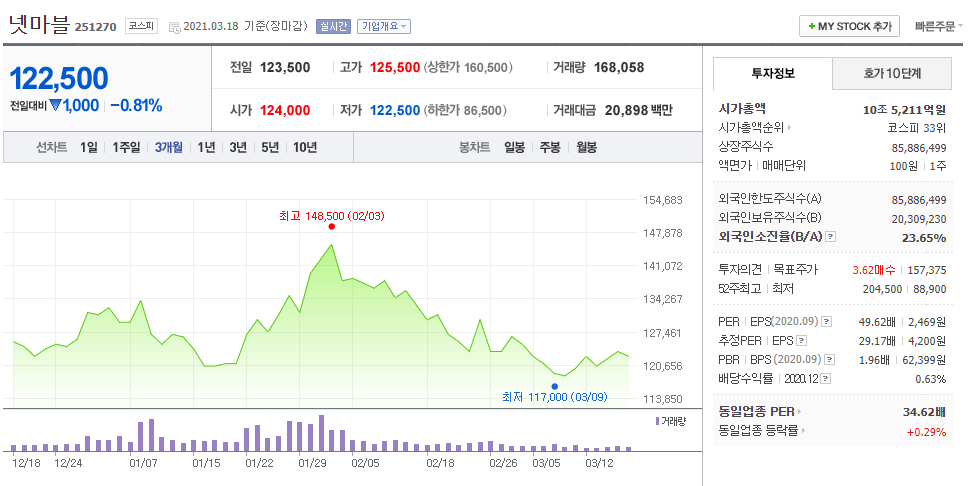Screen dimensions: 974x486
Task: Select the 1일 line chart period
Action: [89, 148]
